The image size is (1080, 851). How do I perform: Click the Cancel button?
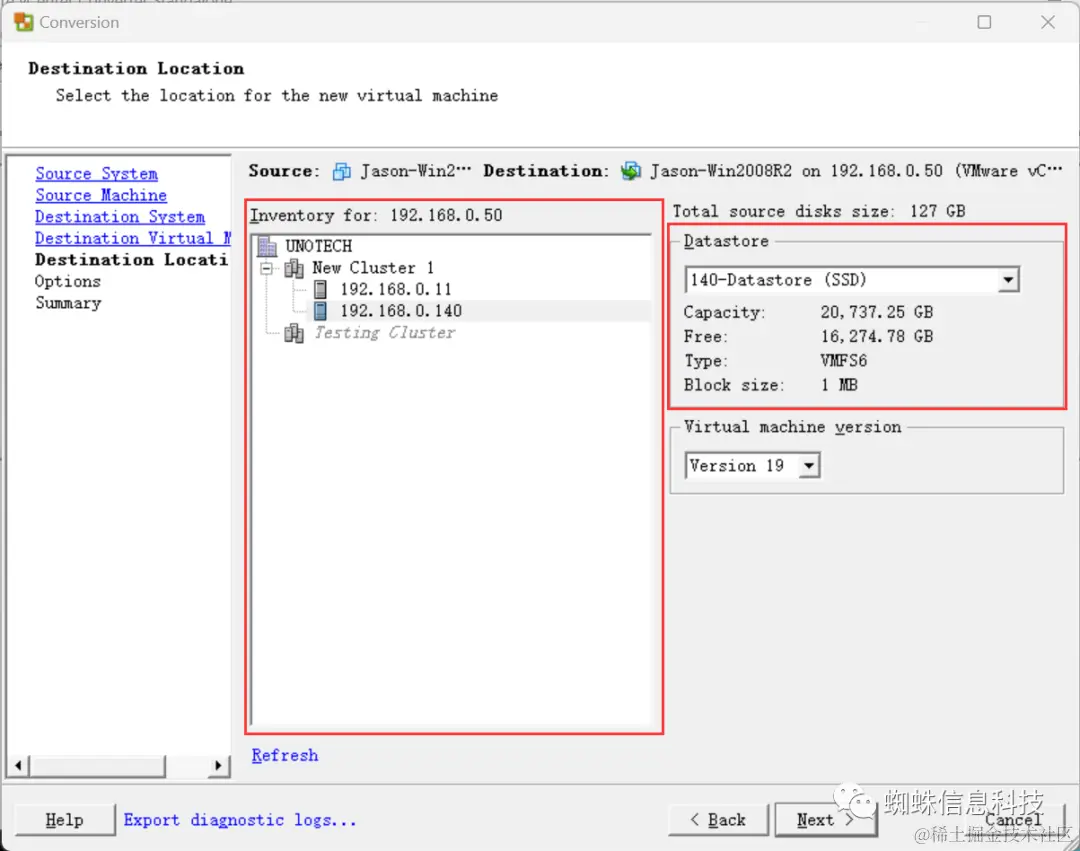pyautogui.click(x=1013, y=819)
